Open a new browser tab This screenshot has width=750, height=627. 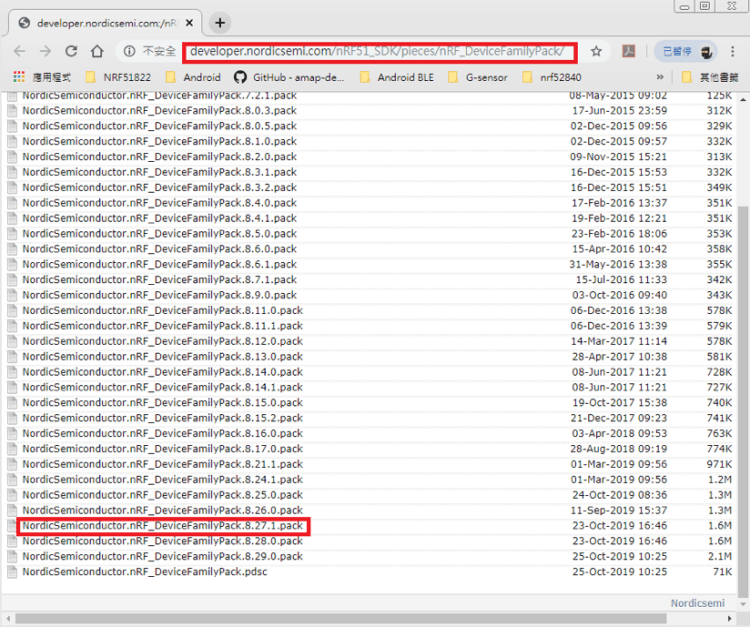click(220, 22)
